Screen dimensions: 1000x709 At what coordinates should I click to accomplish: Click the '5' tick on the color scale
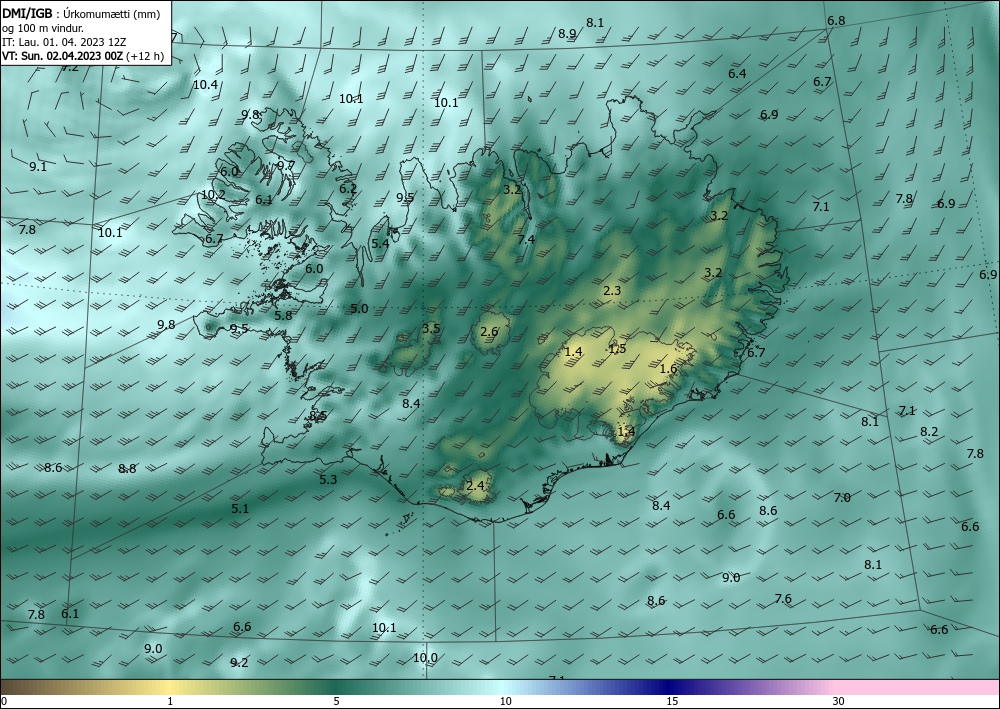[336, 701]
